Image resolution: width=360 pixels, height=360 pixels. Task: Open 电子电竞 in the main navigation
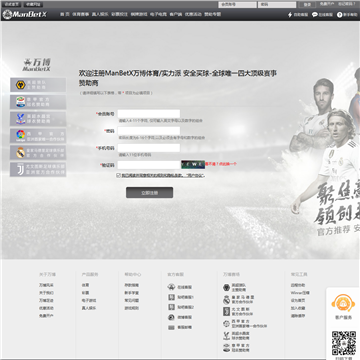pyautogui.click(x=158, y=14)
